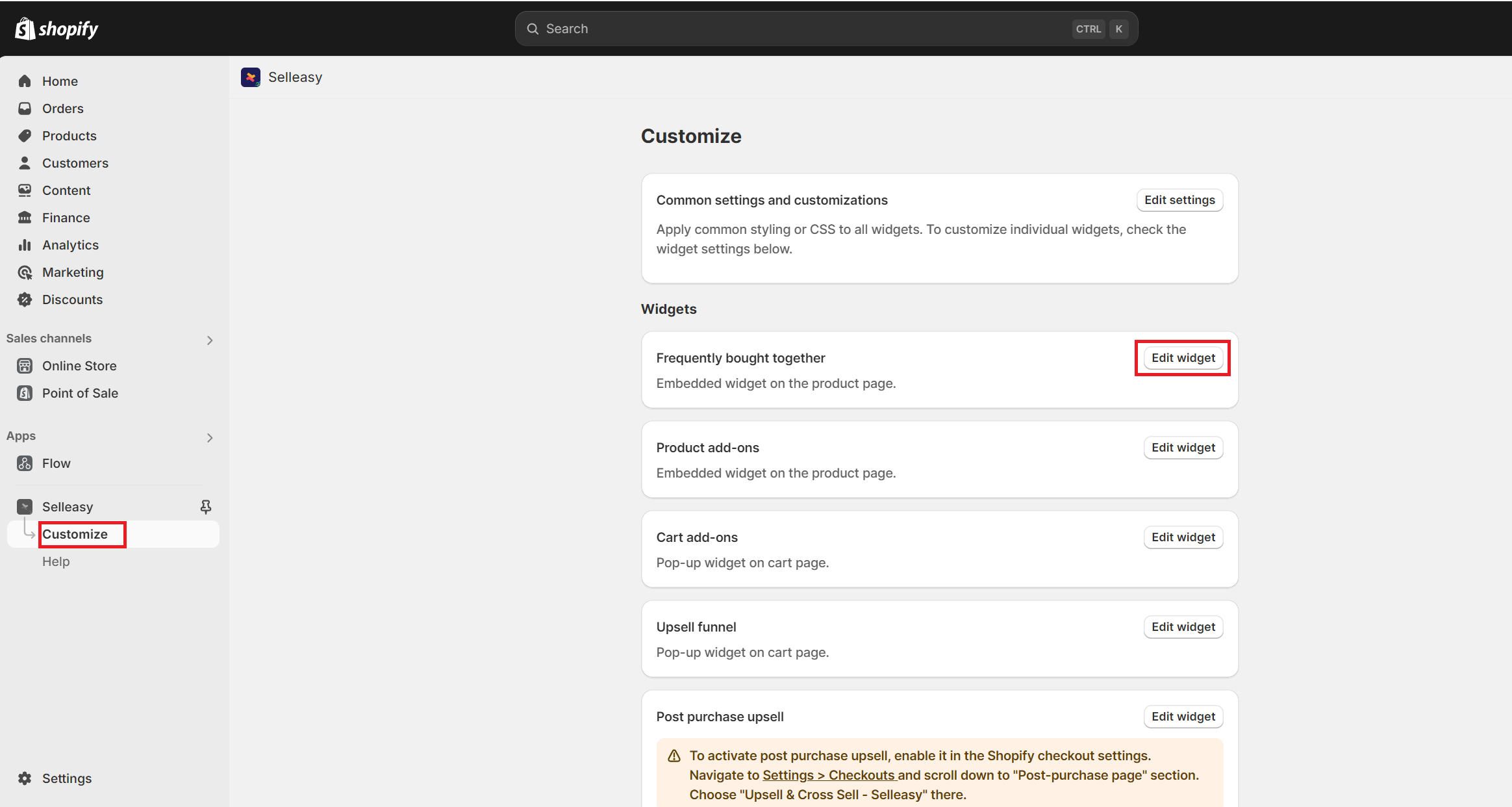Open Online Store sales channel
1512x807 pixels.
79,366
